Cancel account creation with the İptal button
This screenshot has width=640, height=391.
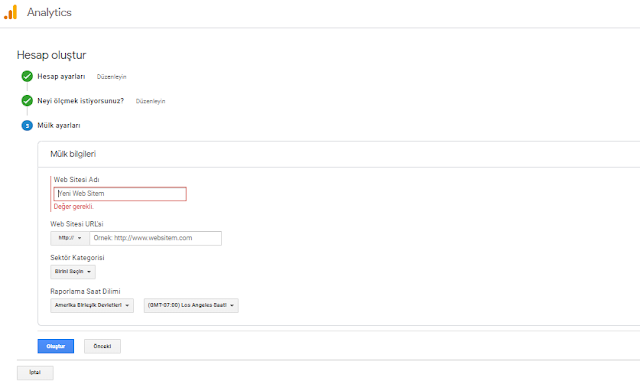pyautogui.click(x=35, y=373)
